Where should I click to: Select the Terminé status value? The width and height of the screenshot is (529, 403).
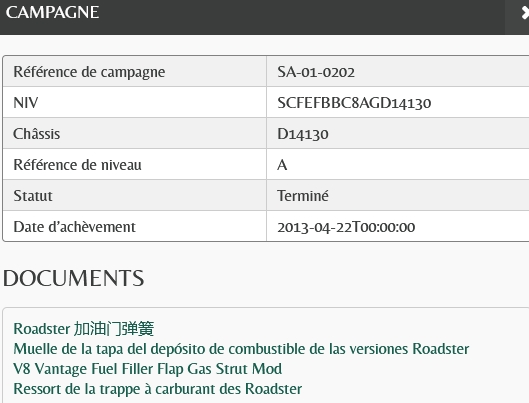click(303, 196)
